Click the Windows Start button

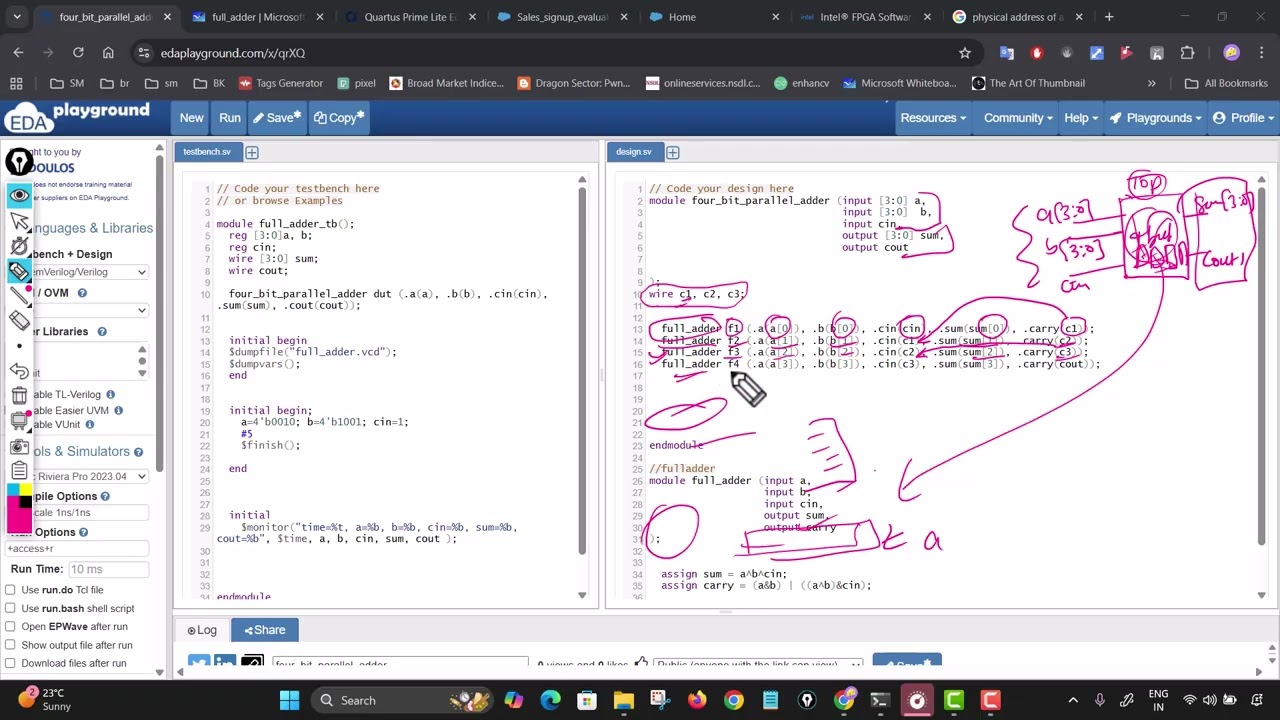[x=289, y=700]
